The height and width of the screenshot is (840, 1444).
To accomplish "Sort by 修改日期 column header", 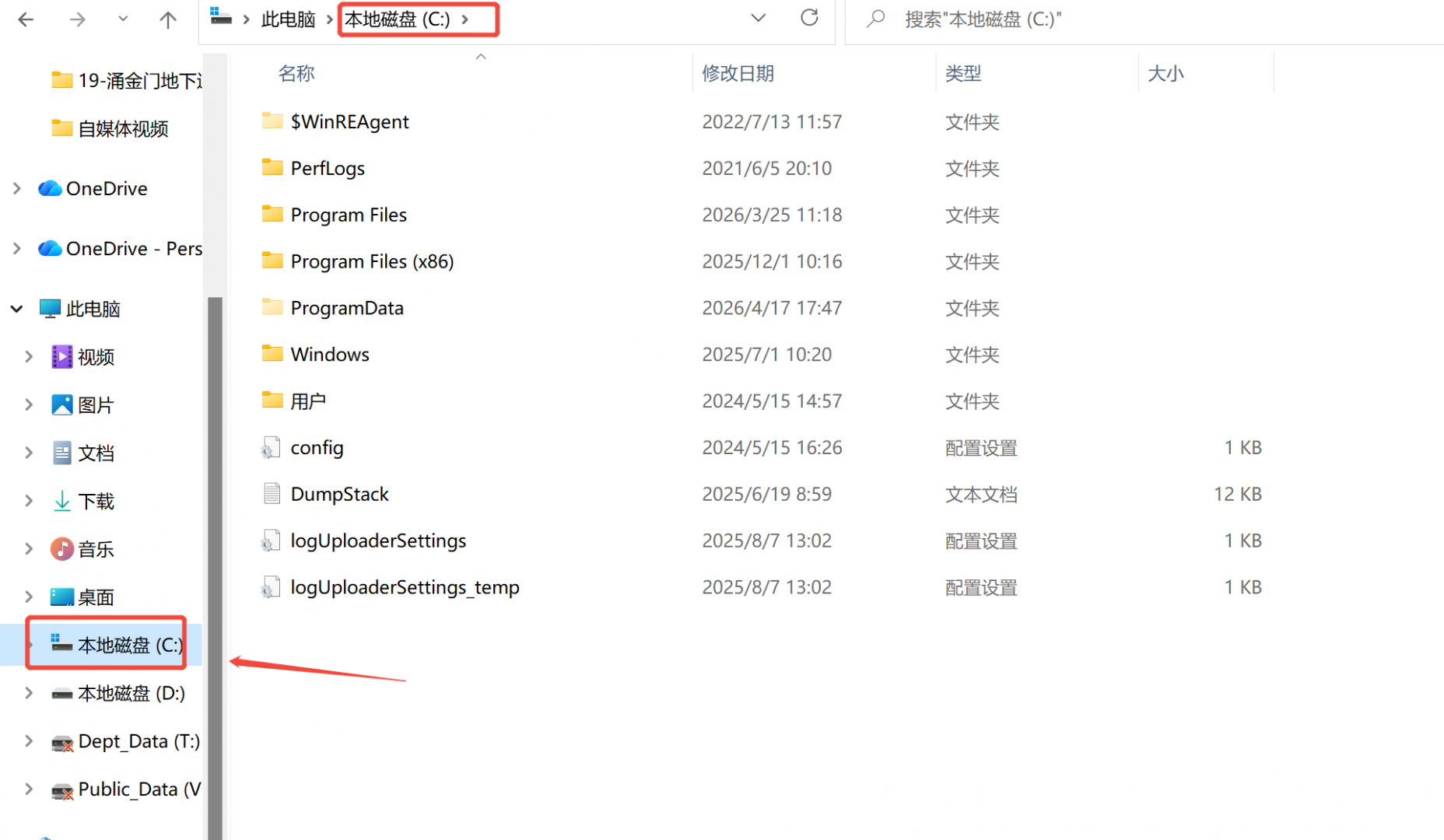I will [738, 74].
